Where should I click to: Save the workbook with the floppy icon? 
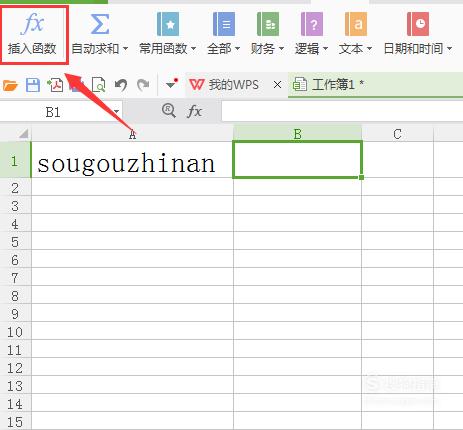coord(33,85)
